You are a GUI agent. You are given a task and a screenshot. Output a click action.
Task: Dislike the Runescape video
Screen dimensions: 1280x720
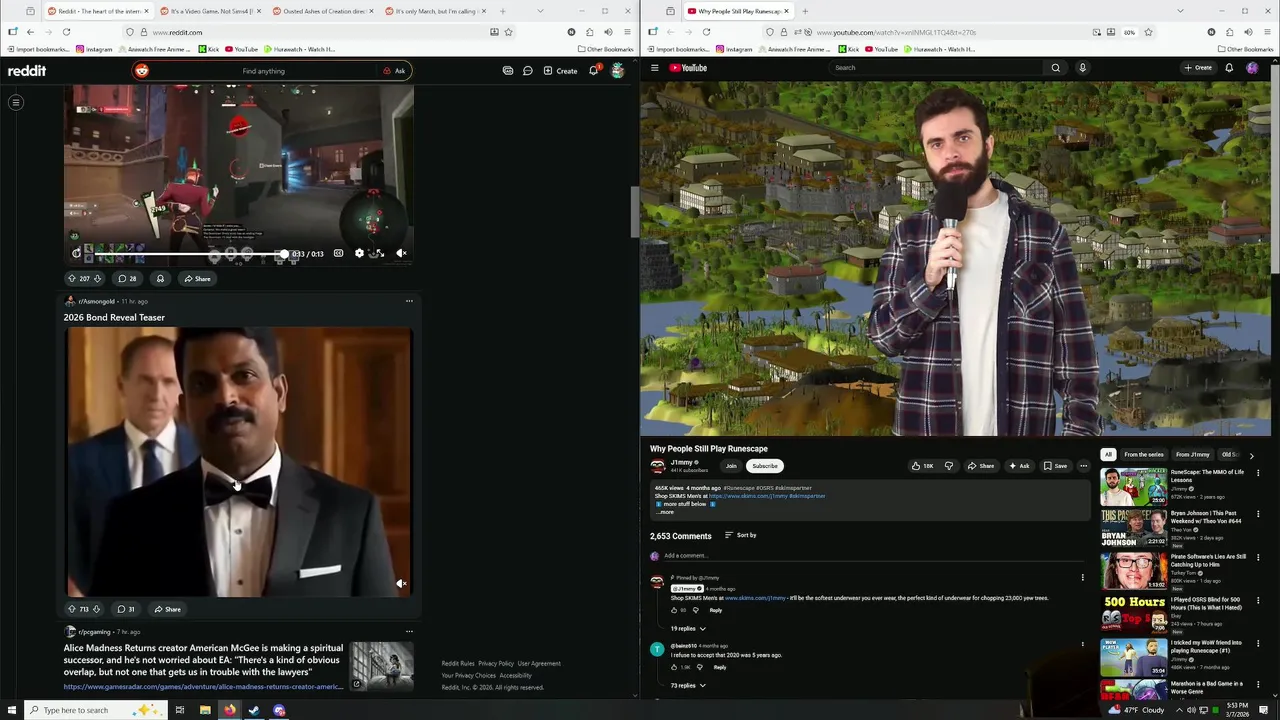pyautogui.click(x=949, y=466)
